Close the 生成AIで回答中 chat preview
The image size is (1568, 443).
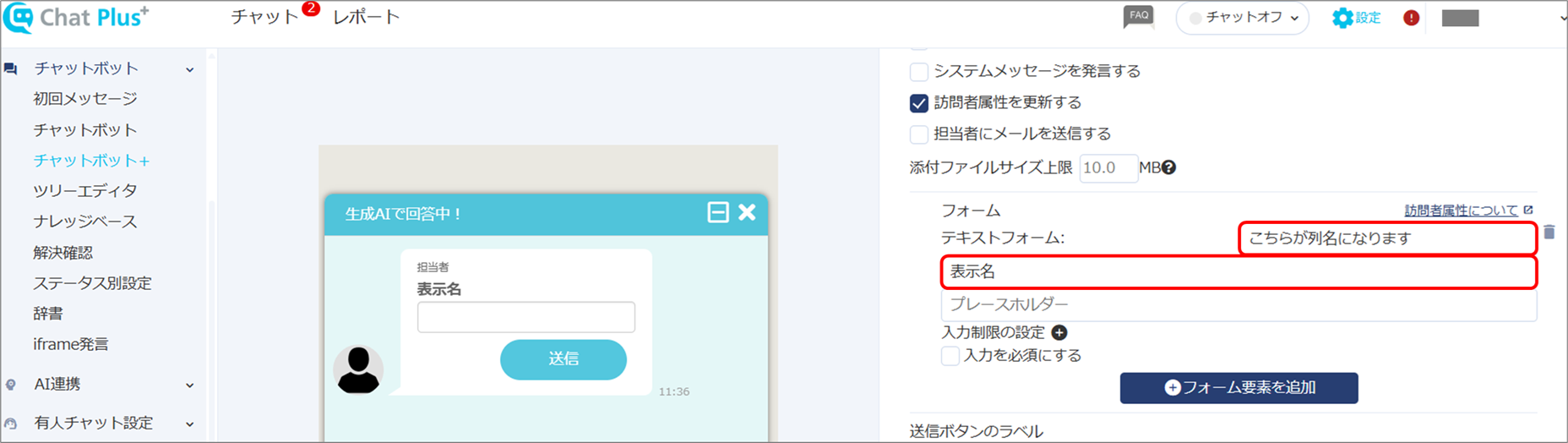[x=747, y=212]
